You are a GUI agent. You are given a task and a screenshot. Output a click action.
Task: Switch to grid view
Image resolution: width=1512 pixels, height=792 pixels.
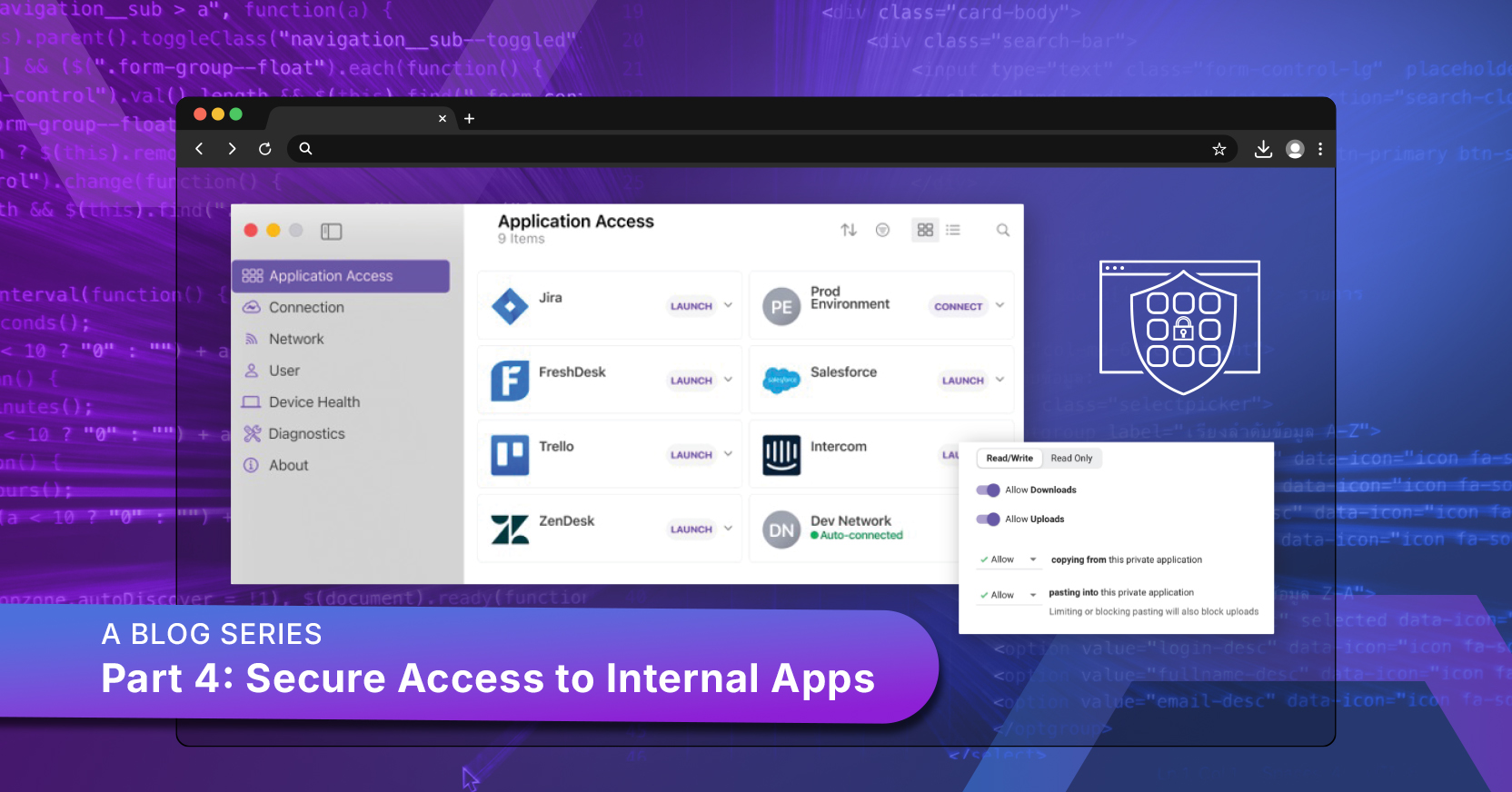[x=925, y=230]
